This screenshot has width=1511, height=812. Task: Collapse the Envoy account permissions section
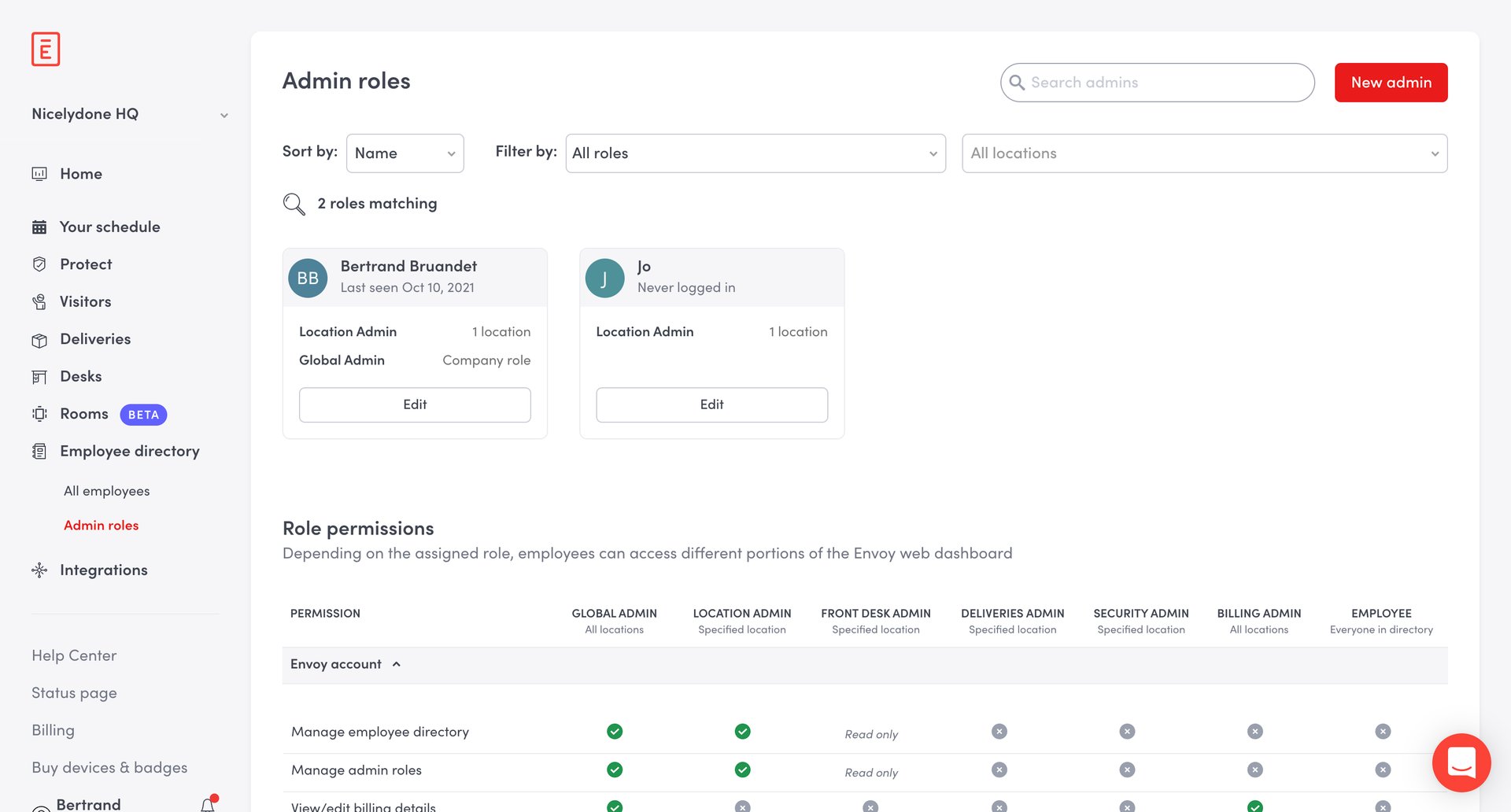click(x=396, y=664)
